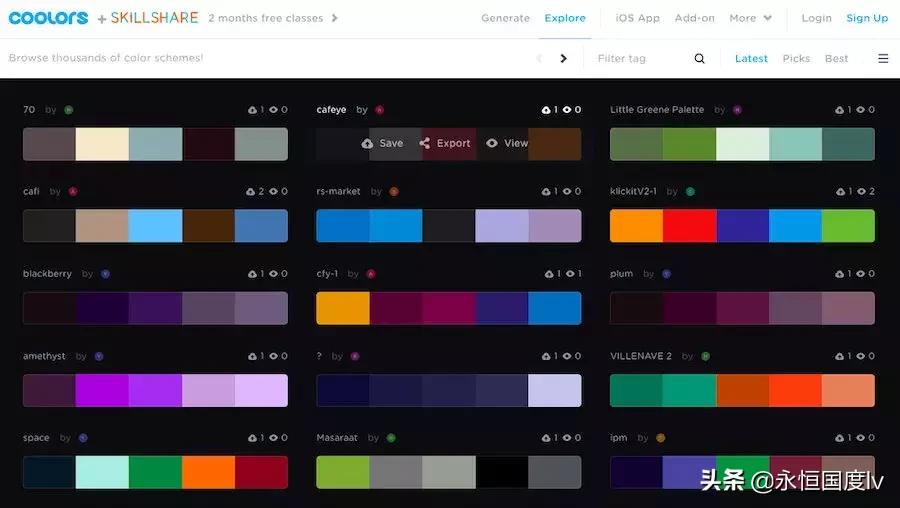Open the Masaraat palette title
Image resolution: width=900 pixels, height=508 pixels.
tap(337, 438)
